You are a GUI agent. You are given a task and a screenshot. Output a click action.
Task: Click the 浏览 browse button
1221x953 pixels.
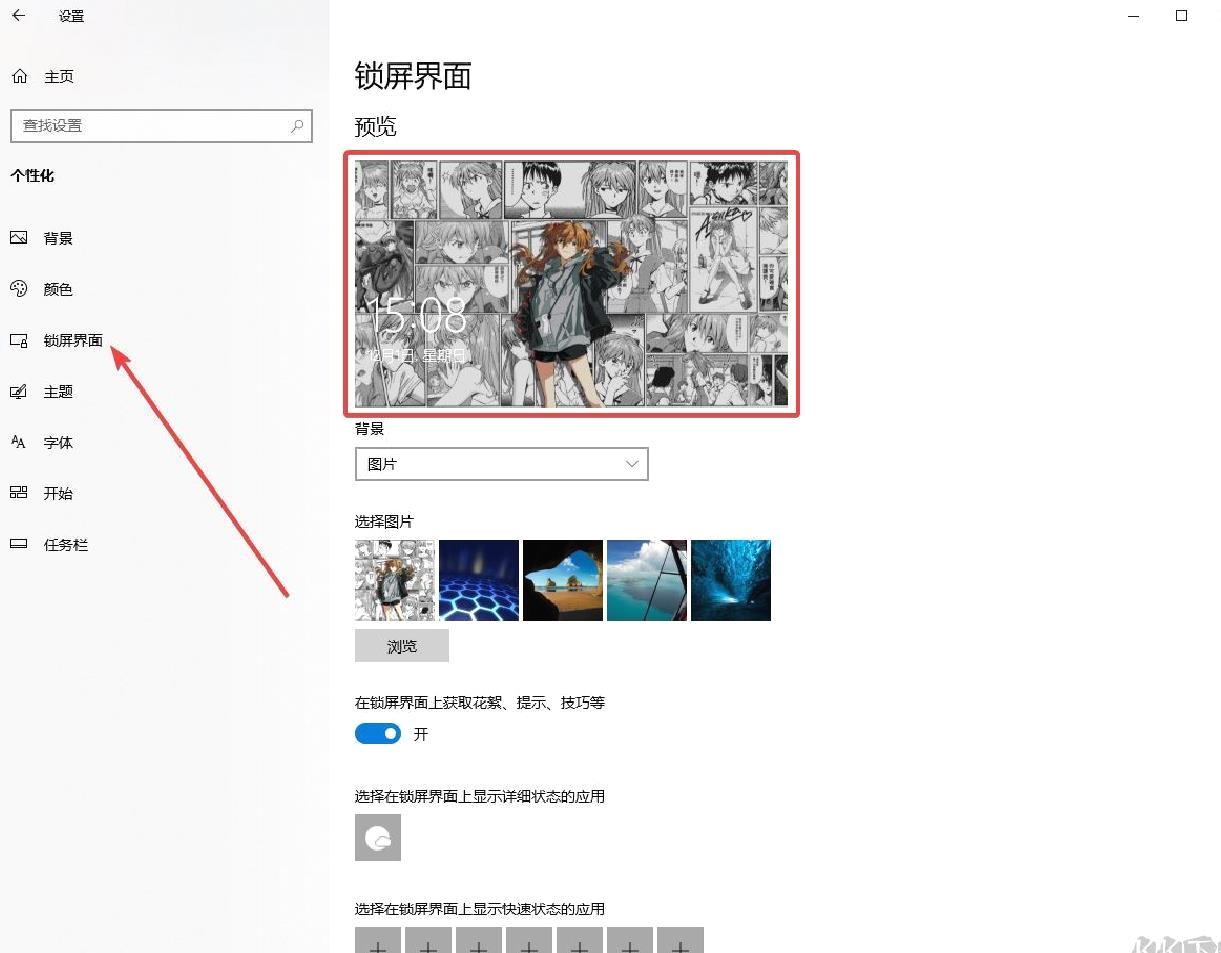(402, 646)
